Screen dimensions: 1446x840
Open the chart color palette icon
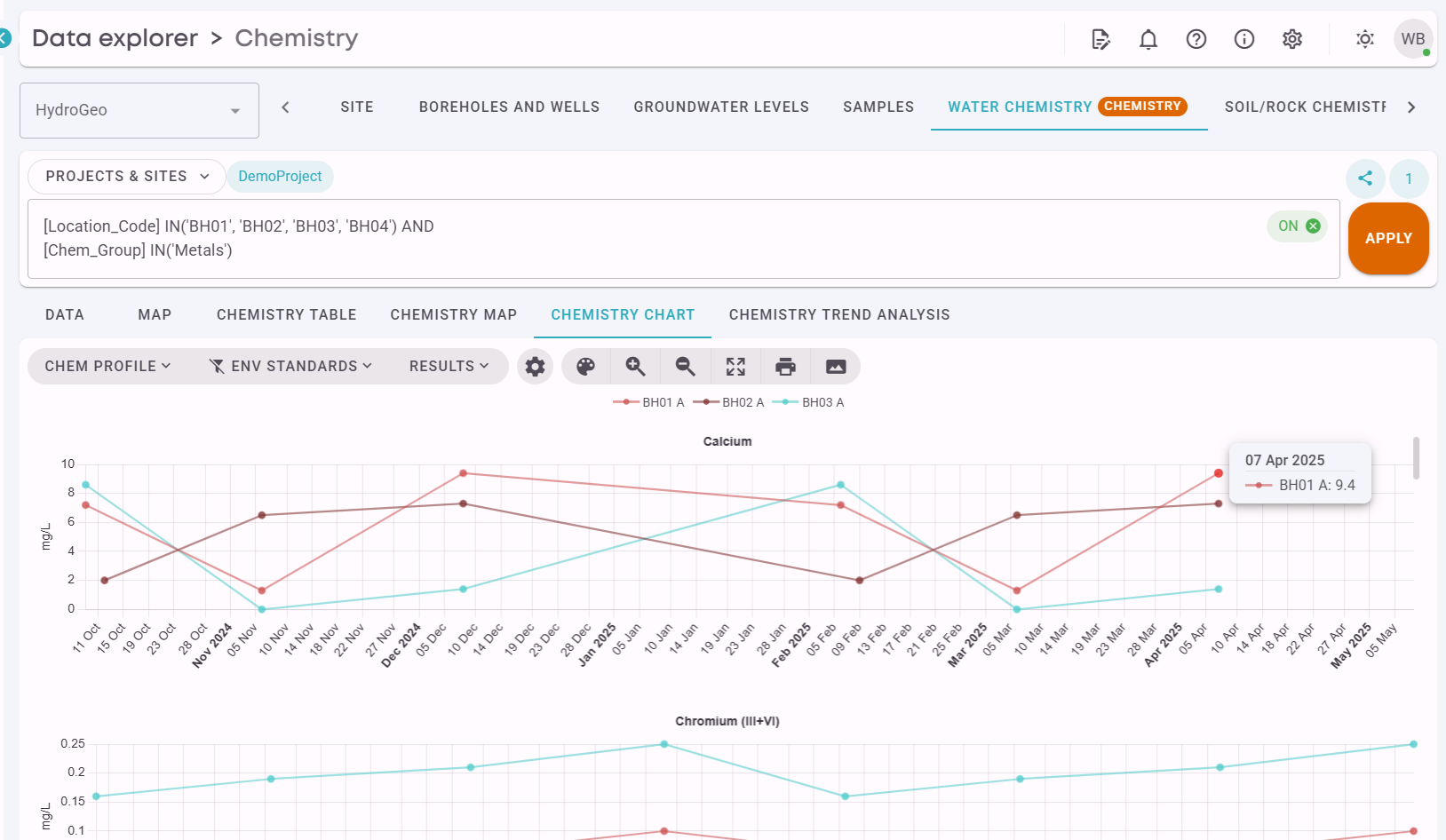(585, 367)
